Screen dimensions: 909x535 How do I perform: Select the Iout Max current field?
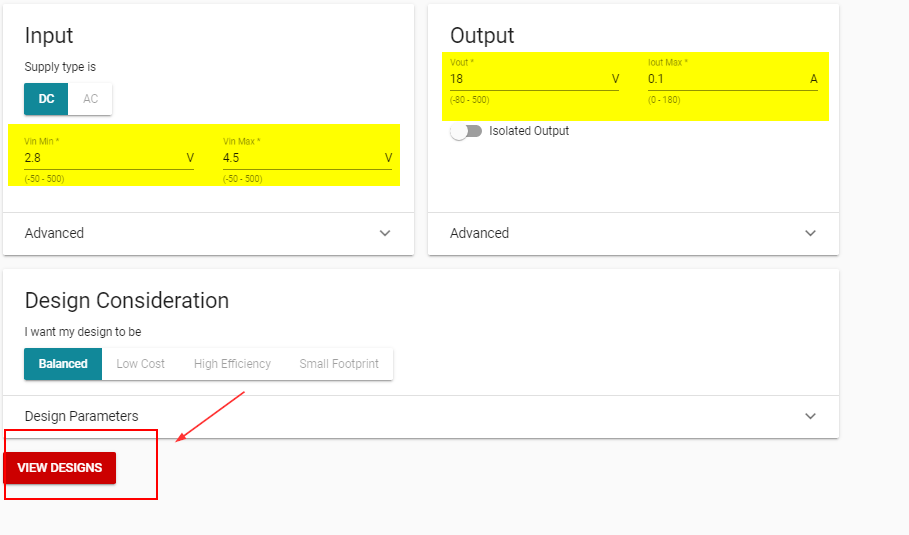coord(725,79)
